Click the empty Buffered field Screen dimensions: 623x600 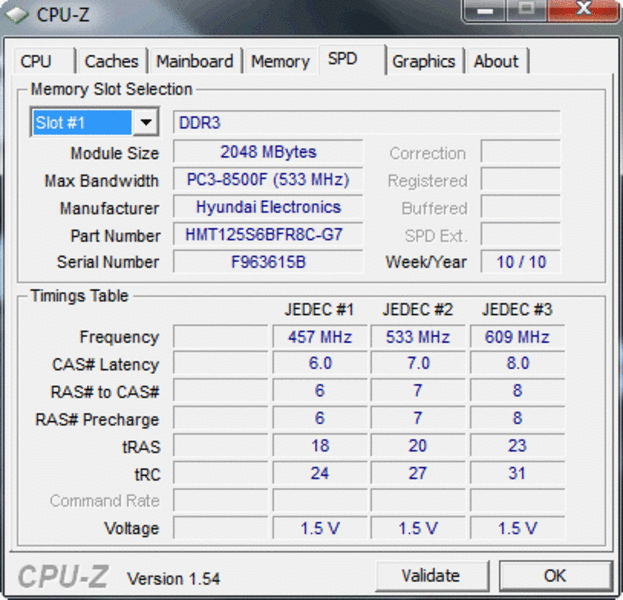click(520, 207)
